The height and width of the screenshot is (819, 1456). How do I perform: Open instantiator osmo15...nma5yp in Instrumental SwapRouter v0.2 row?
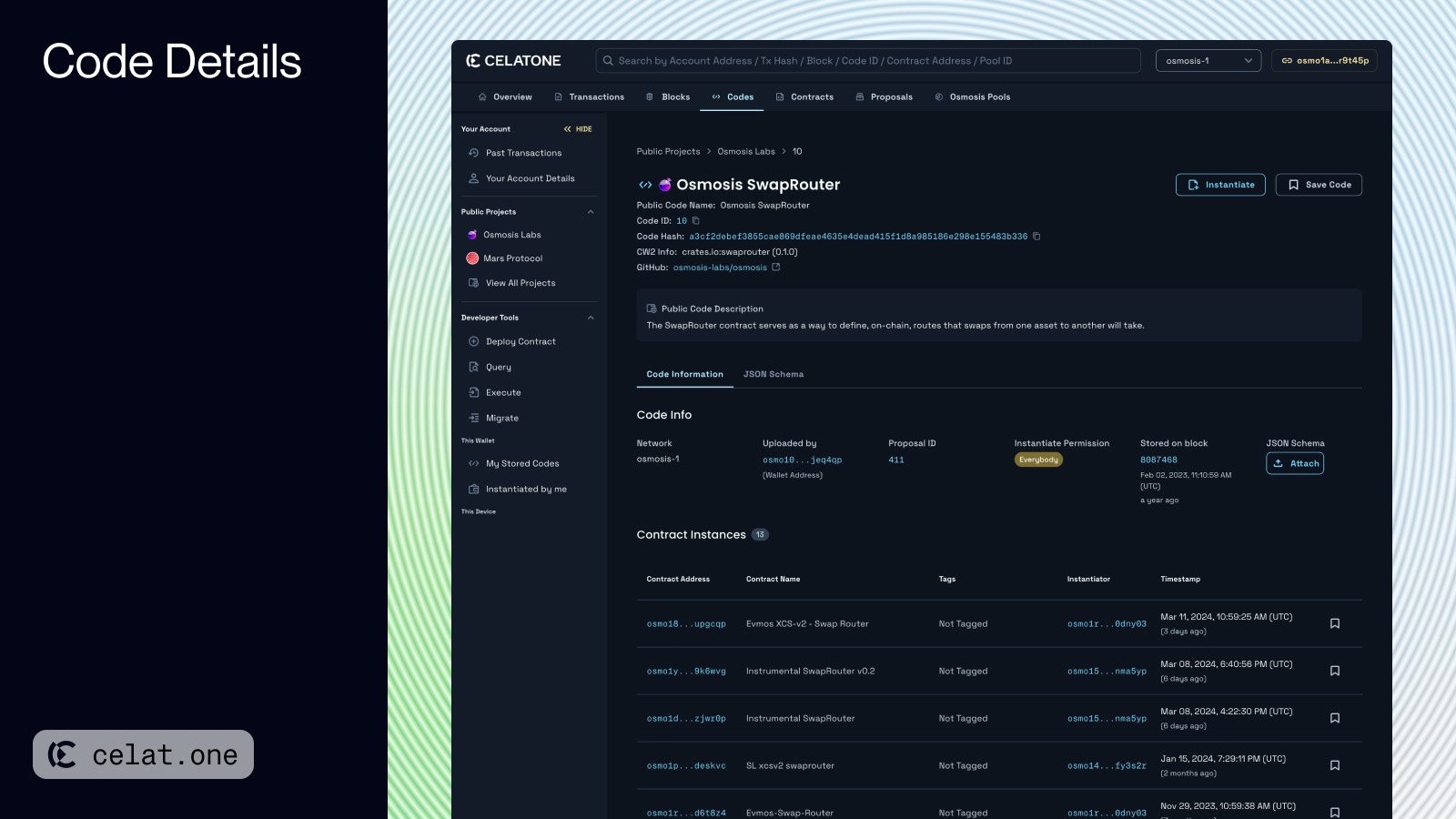click(1107, 672)
